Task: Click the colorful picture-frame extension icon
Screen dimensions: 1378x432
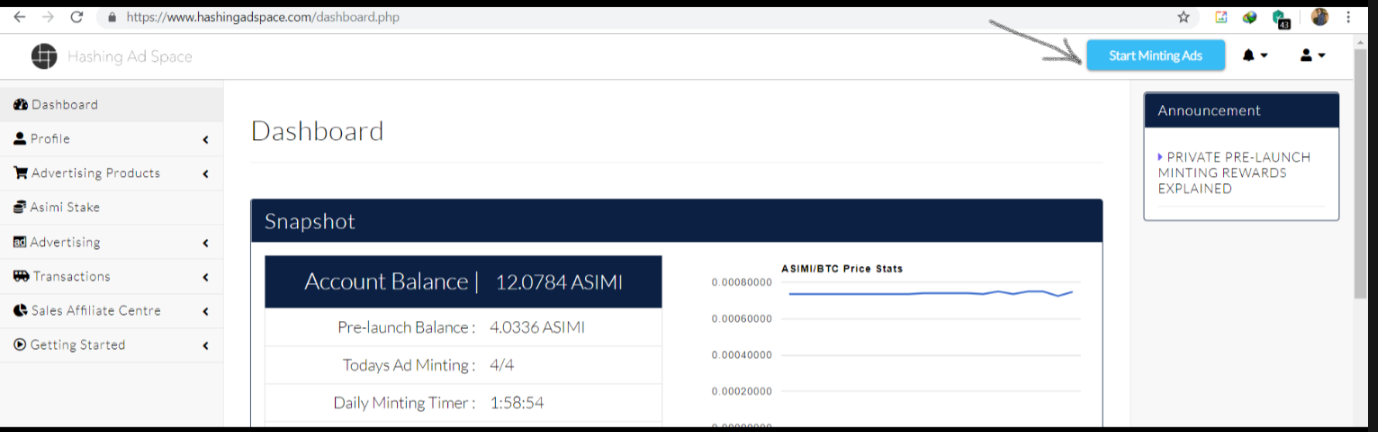Action: point(1221,17)
